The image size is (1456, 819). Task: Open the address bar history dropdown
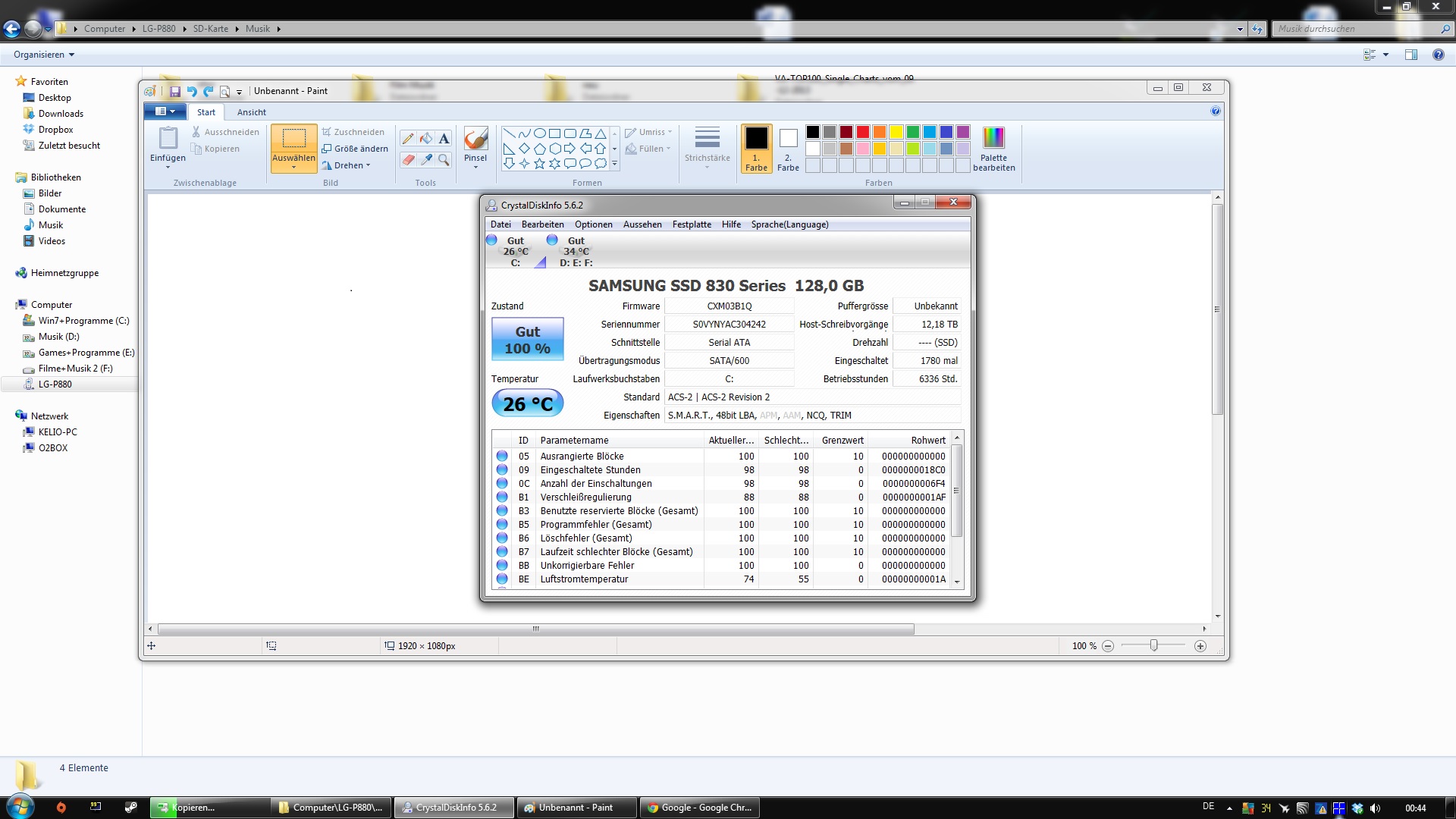click(x=1240, y=29)
